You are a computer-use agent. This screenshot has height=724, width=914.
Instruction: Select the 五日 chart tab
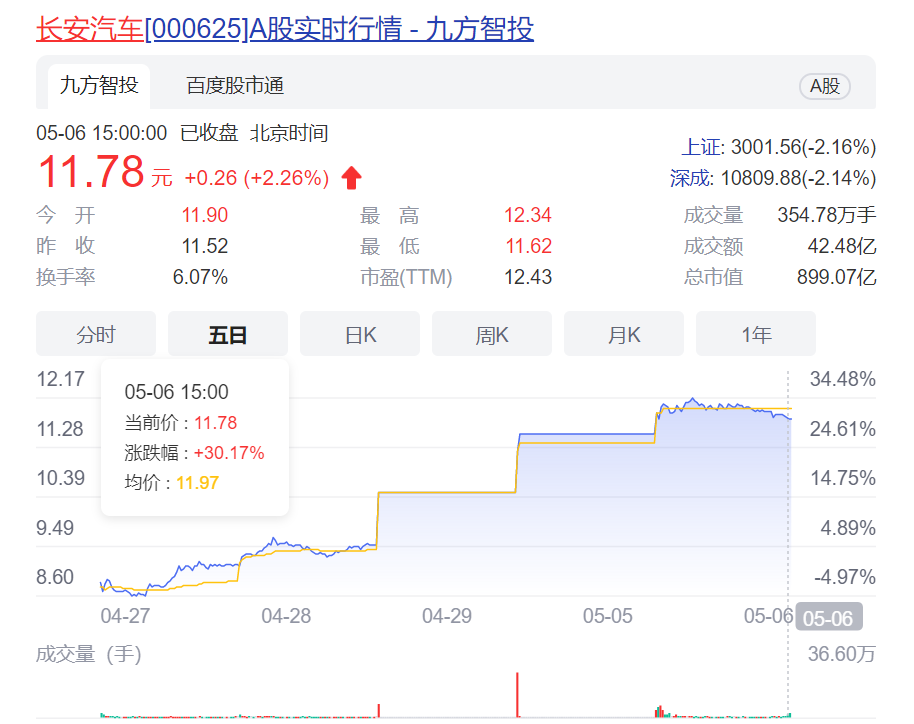click(228, 334)
